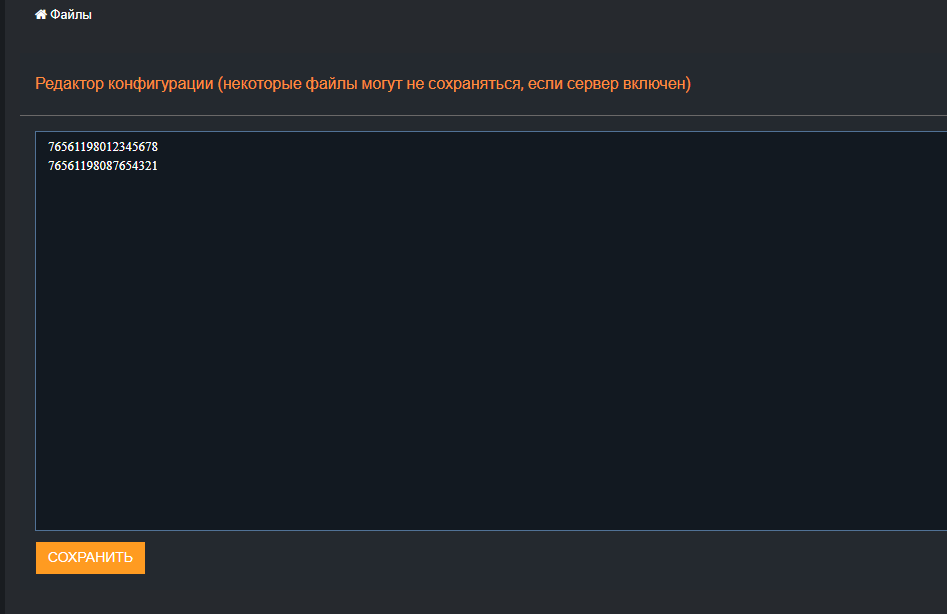Click the digits "87654321" in second line

tap(130, 166)
